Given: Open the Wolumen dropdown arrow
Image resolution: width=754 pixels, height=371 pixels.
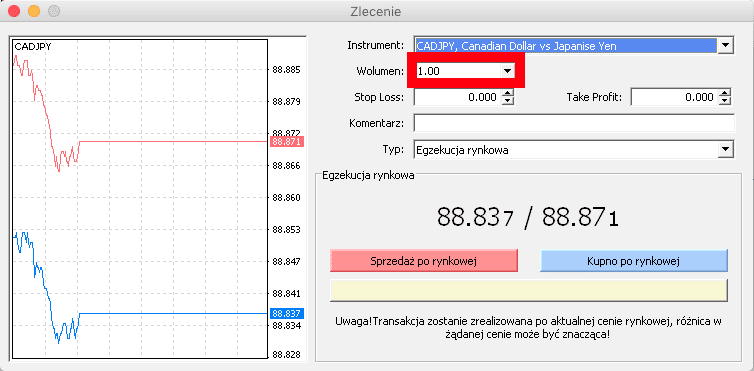Looking at the screenshot, I should point(507,71).
